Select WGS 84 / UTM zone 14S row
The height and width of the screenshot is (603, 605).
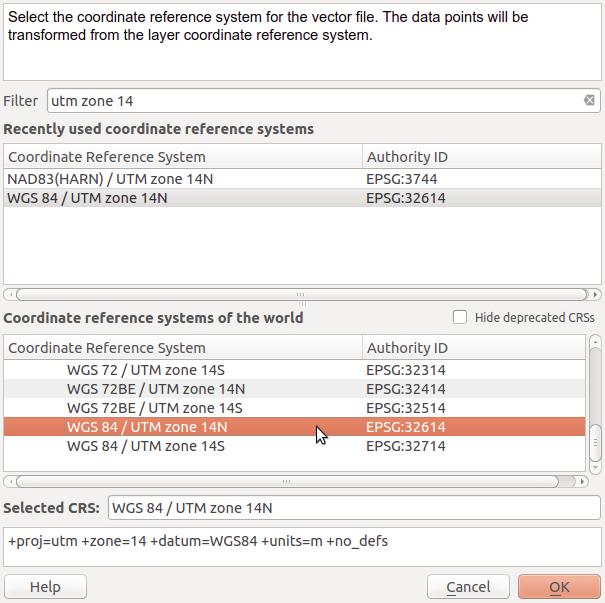[294, 446]
